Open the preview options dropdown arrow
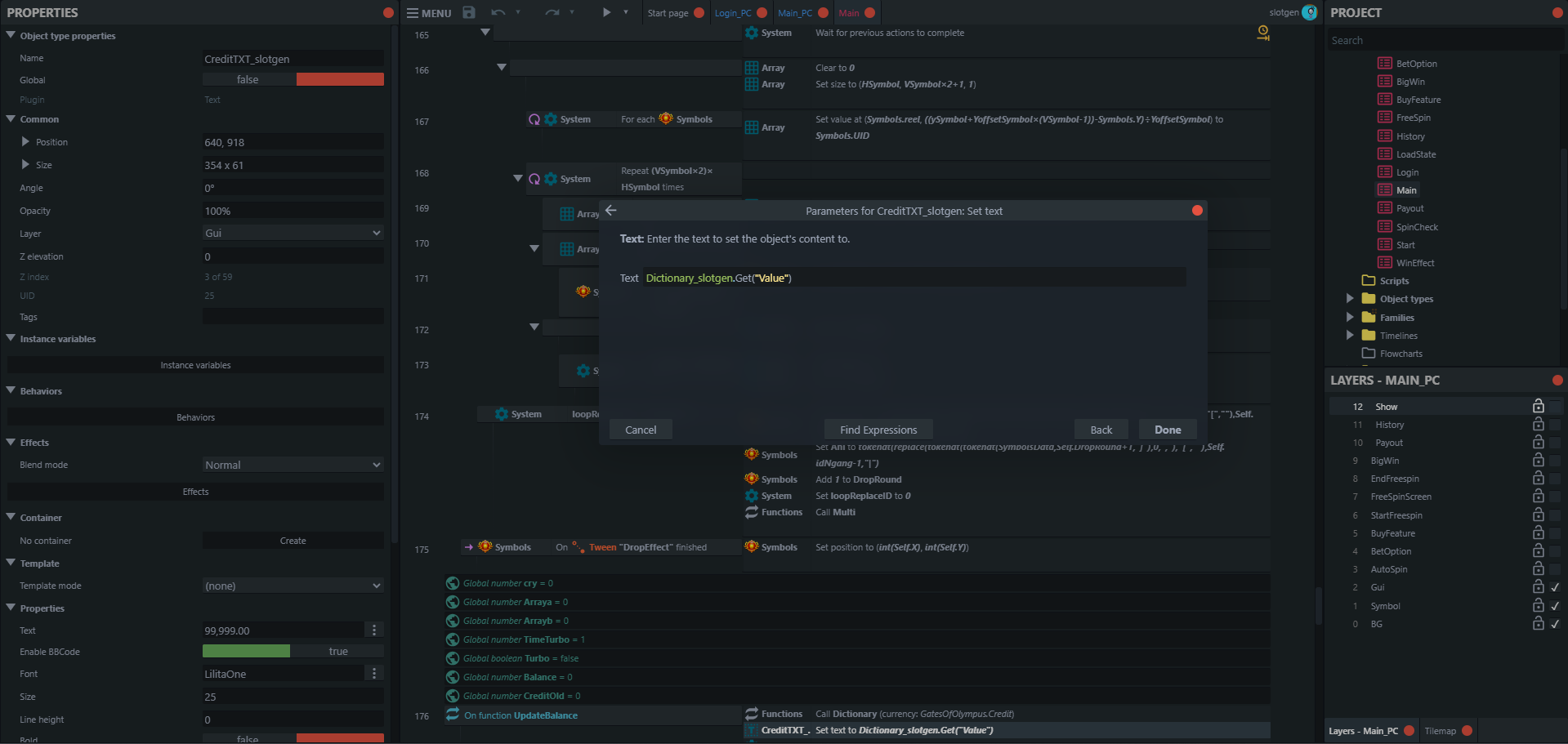This screenshot has height=744, width=1568. (x=626, y=12)
